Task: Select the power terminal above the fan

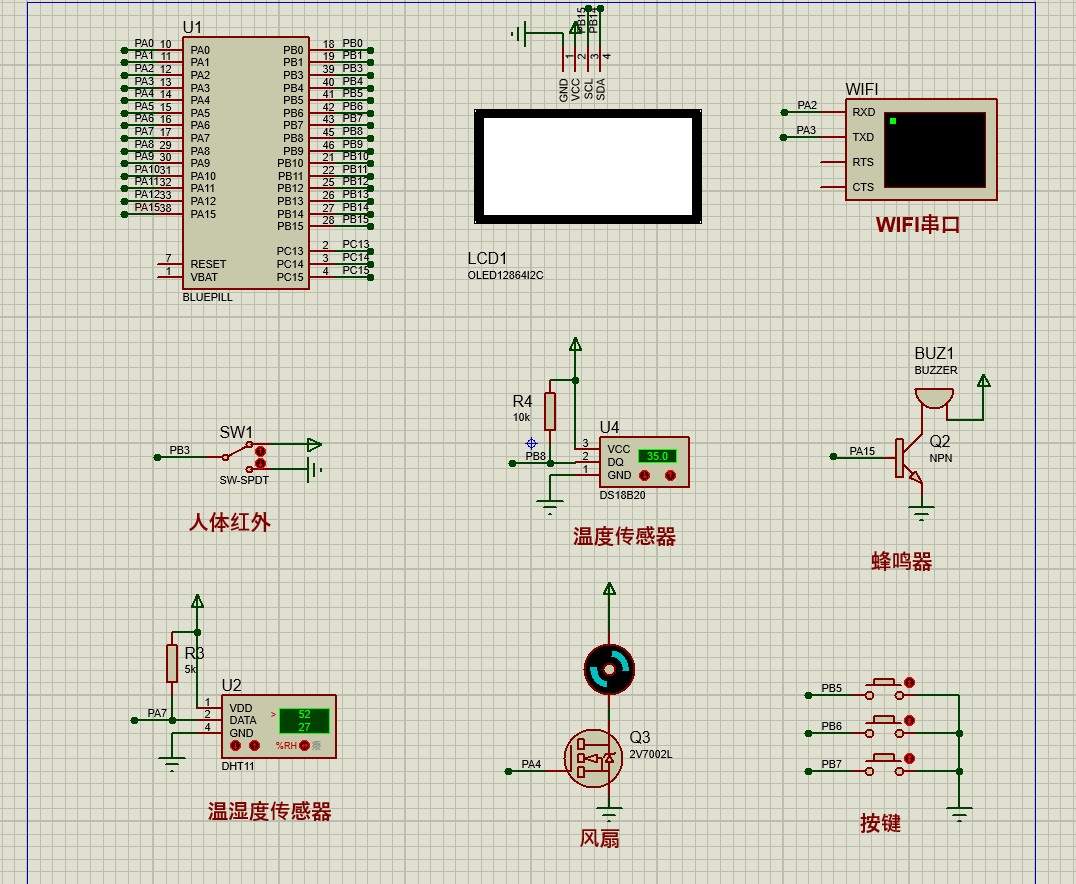Action: (609, 589)
